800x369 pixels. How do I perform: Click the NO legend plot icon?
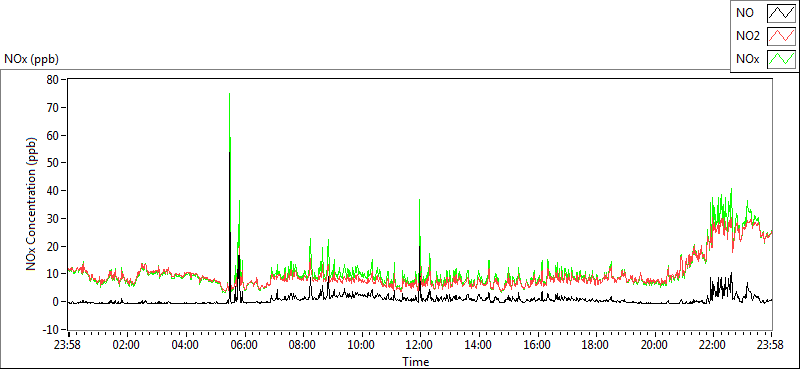(x=782, y=13)
